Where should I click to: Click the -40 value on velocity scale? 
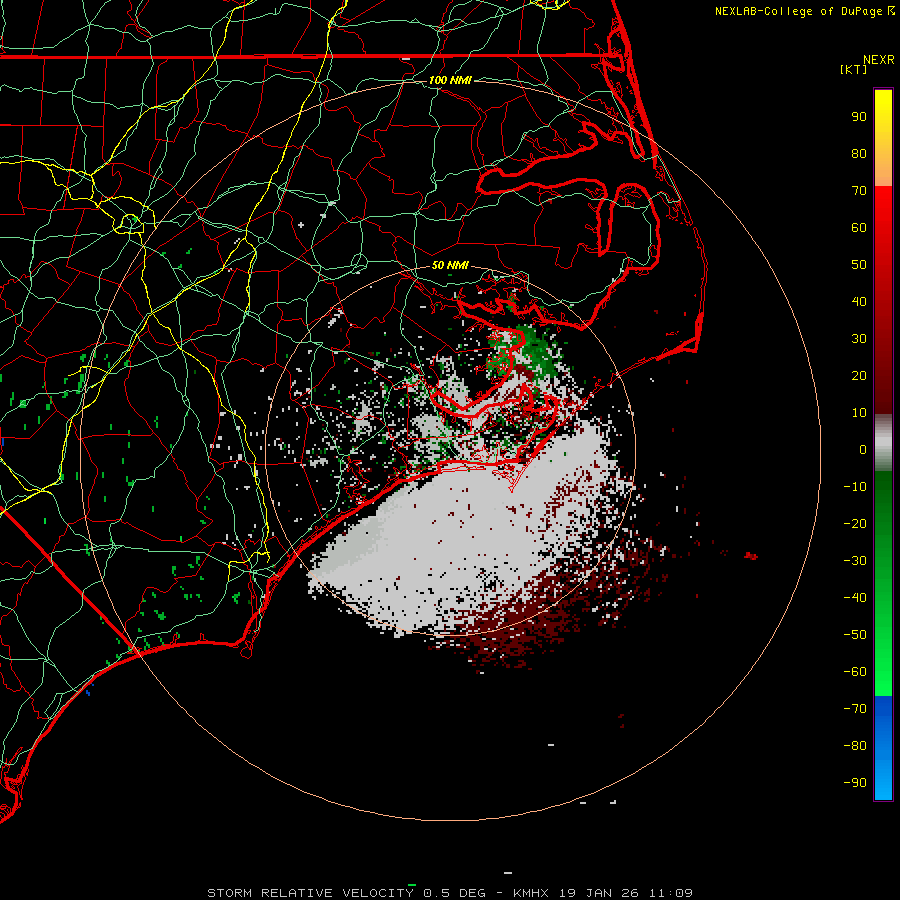point(855,598)
